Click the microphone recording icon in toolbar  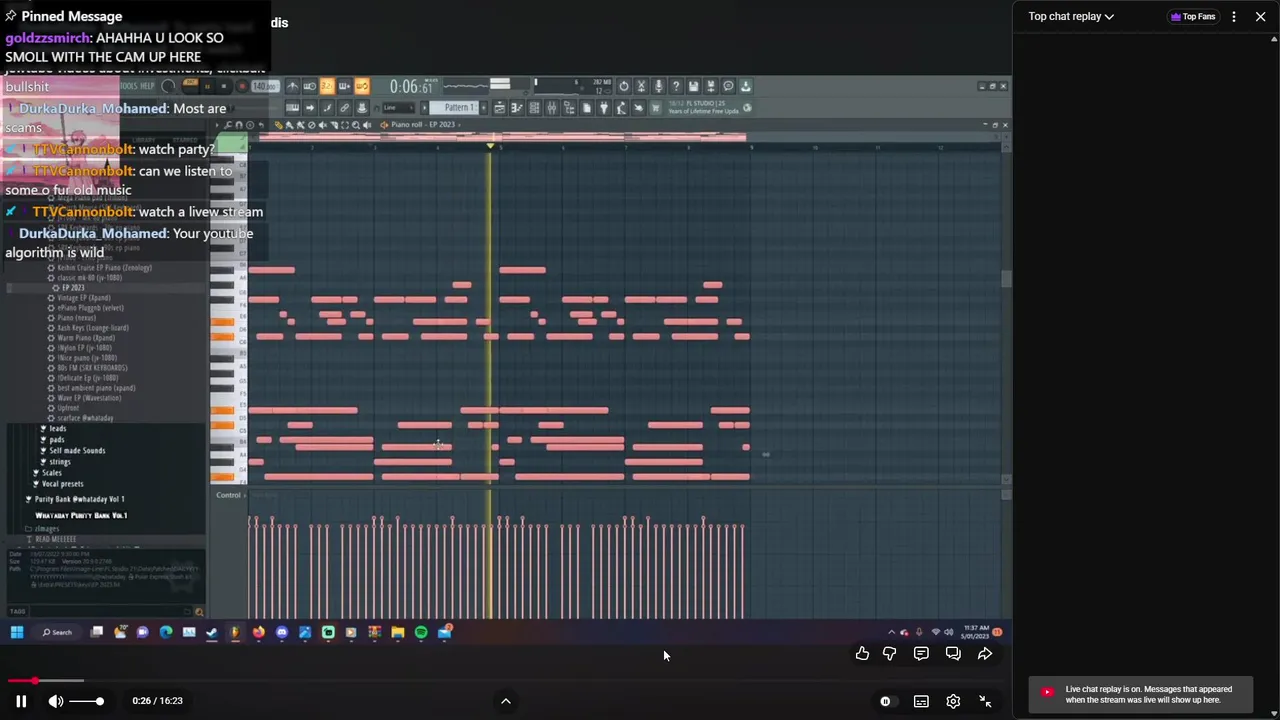pos(658,87)
